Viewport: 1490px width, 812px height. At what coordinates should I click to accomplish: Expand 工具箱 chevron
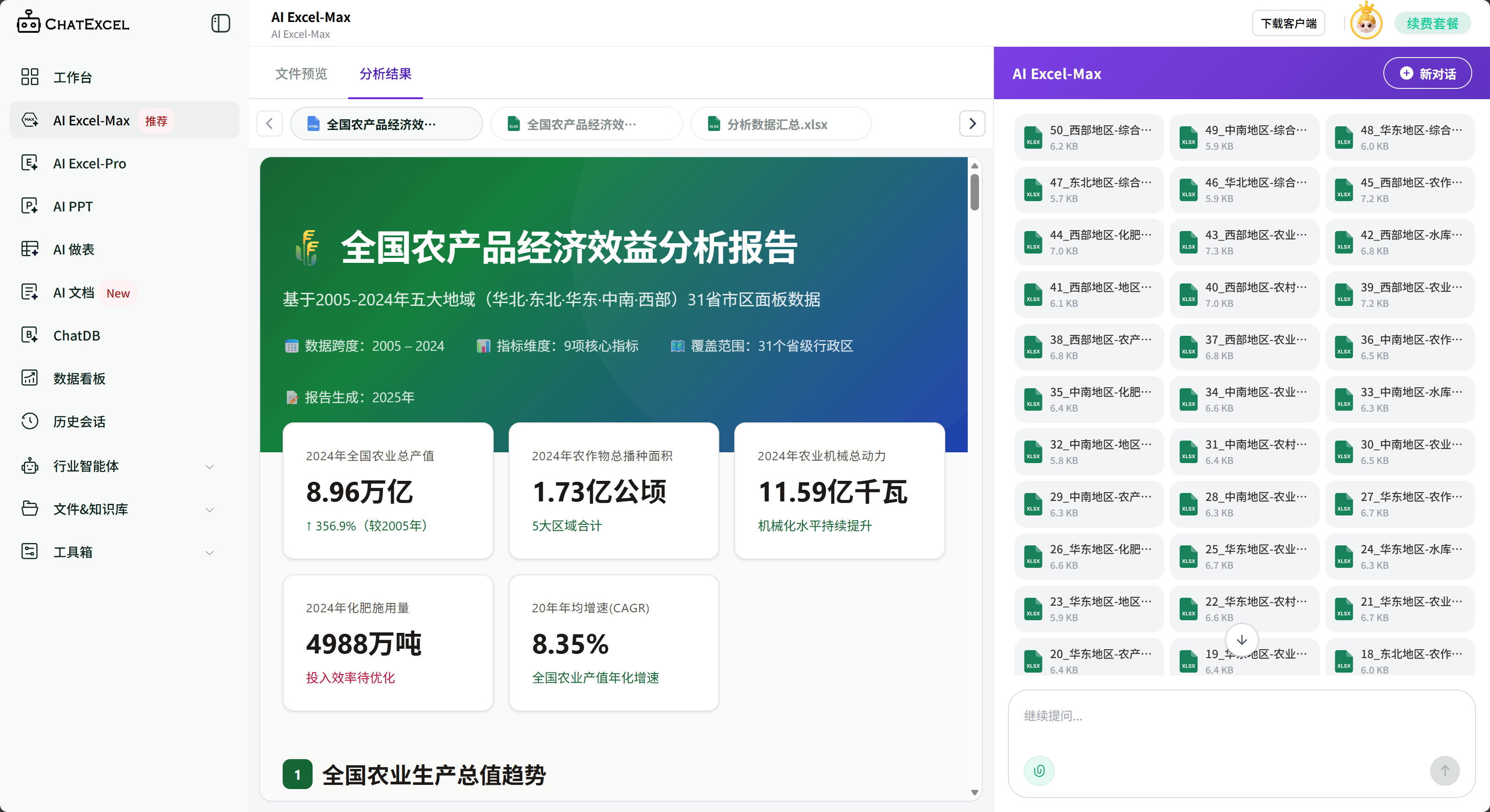(x=210, y=552)
